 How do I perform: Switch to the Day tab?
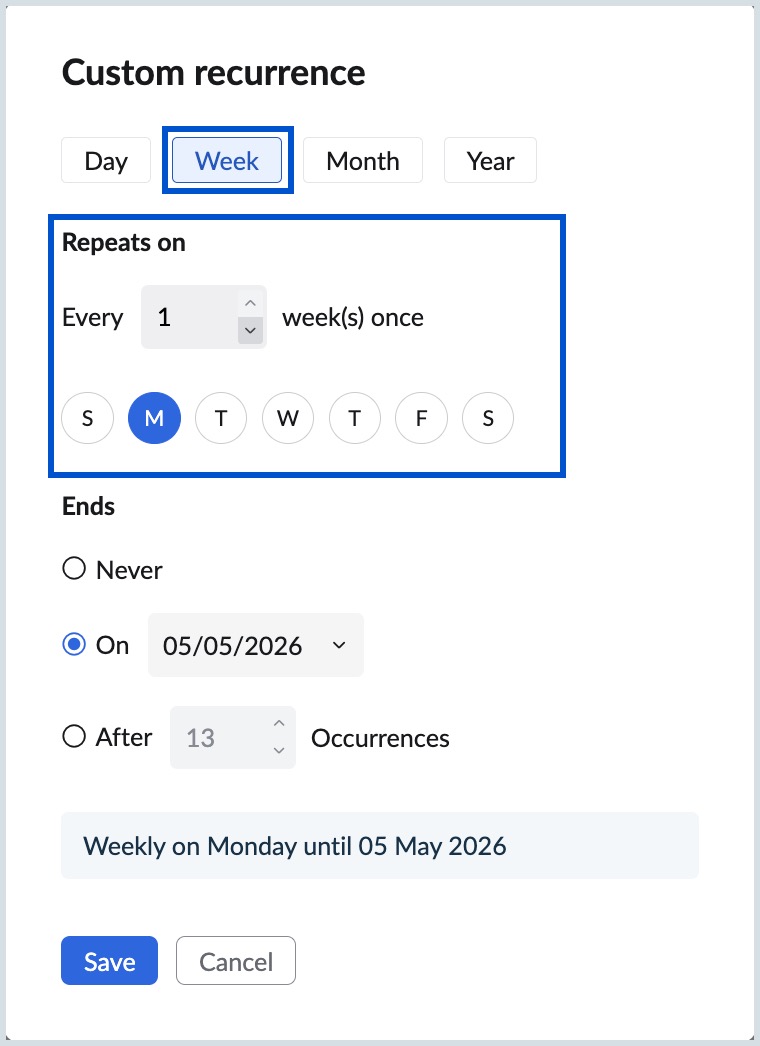pyautogui.click(x=105, y=160)
